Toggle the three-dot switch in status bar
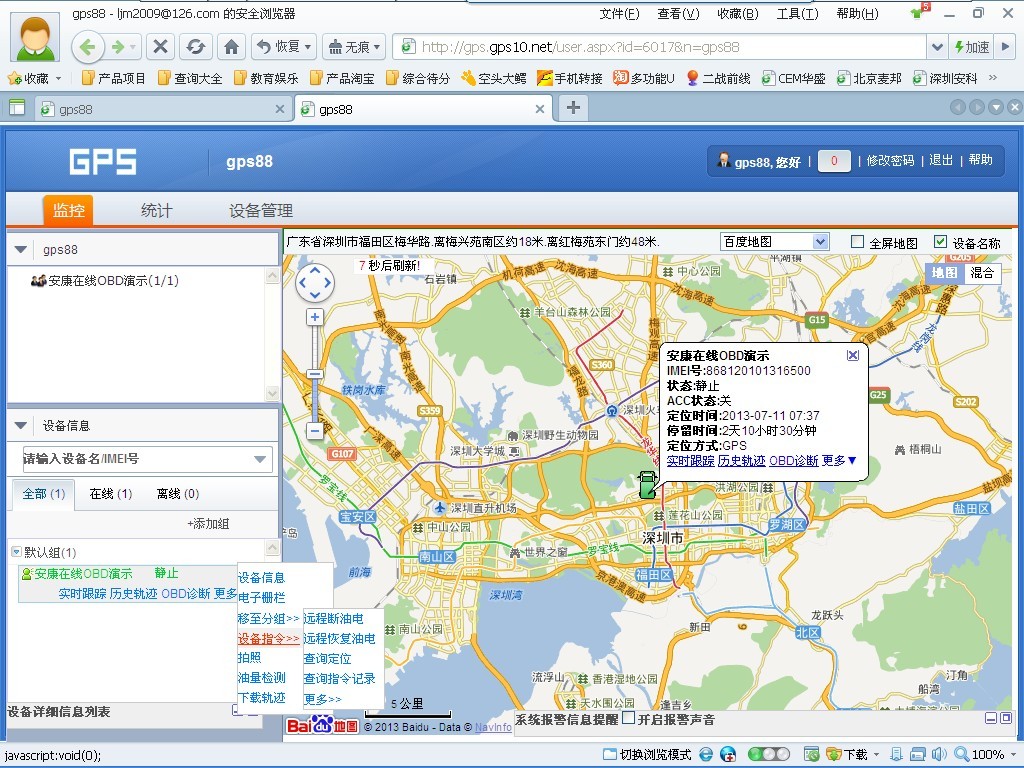This screenshot has width=1024, height=768. click(768, 754)
